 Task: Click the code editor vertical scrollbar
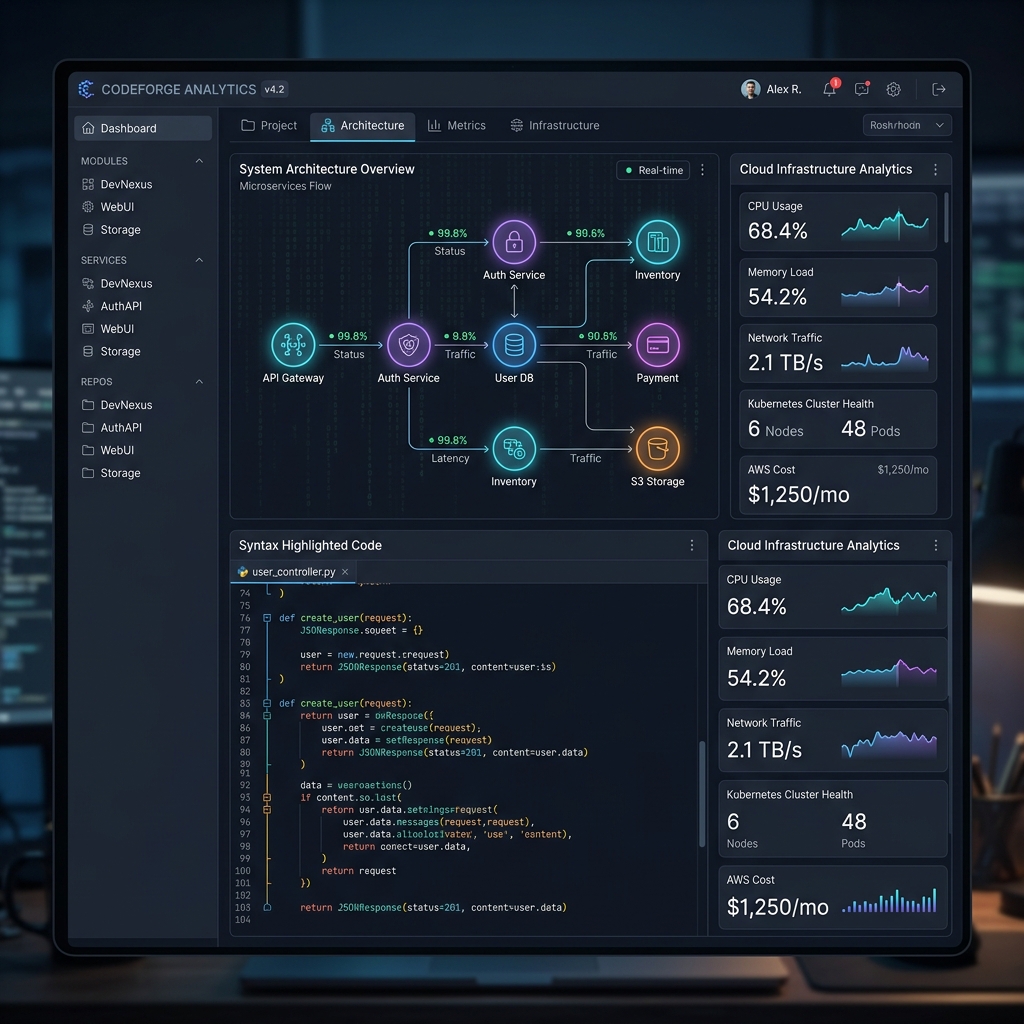[703, 793]
